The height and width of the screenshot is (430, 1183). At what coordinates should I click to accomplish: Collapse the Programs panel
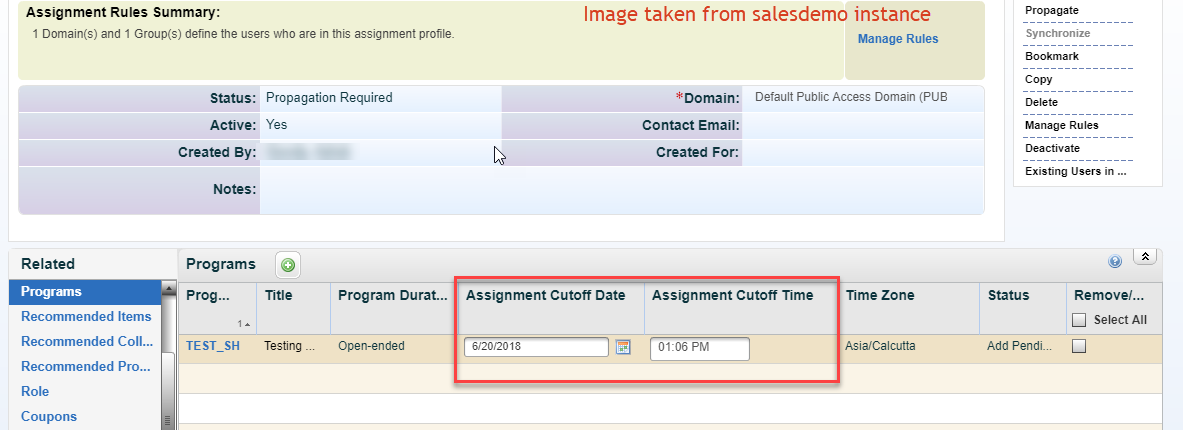(x=1145, y=256)
